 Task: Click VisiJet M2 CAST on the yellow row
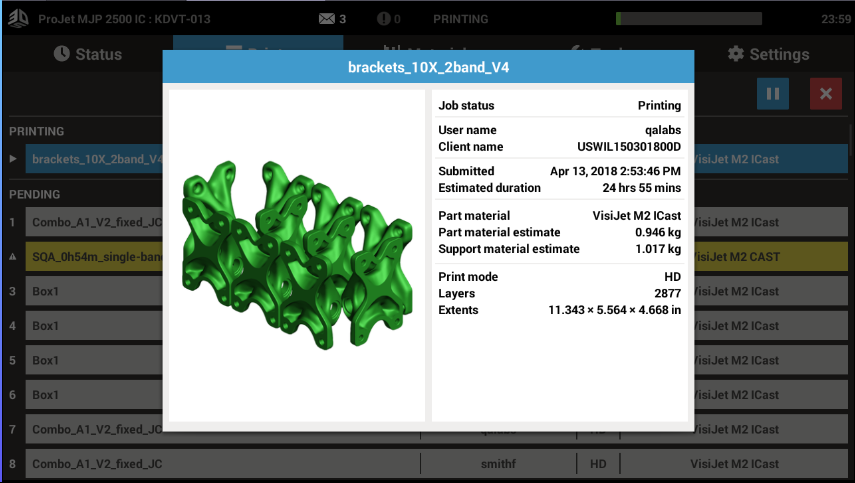point(735,257)
